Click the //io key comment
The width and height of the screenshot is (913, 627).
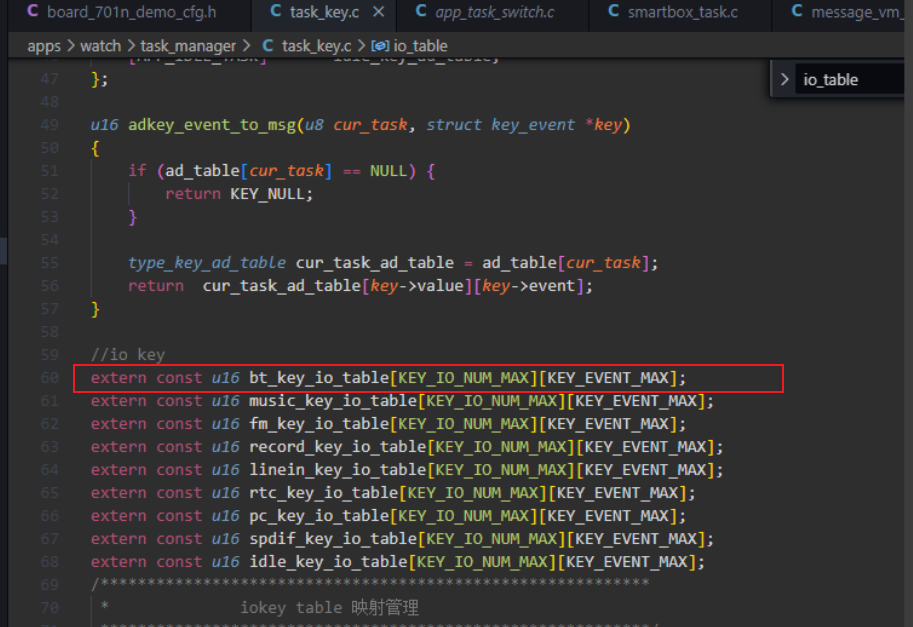coord(128,355)
